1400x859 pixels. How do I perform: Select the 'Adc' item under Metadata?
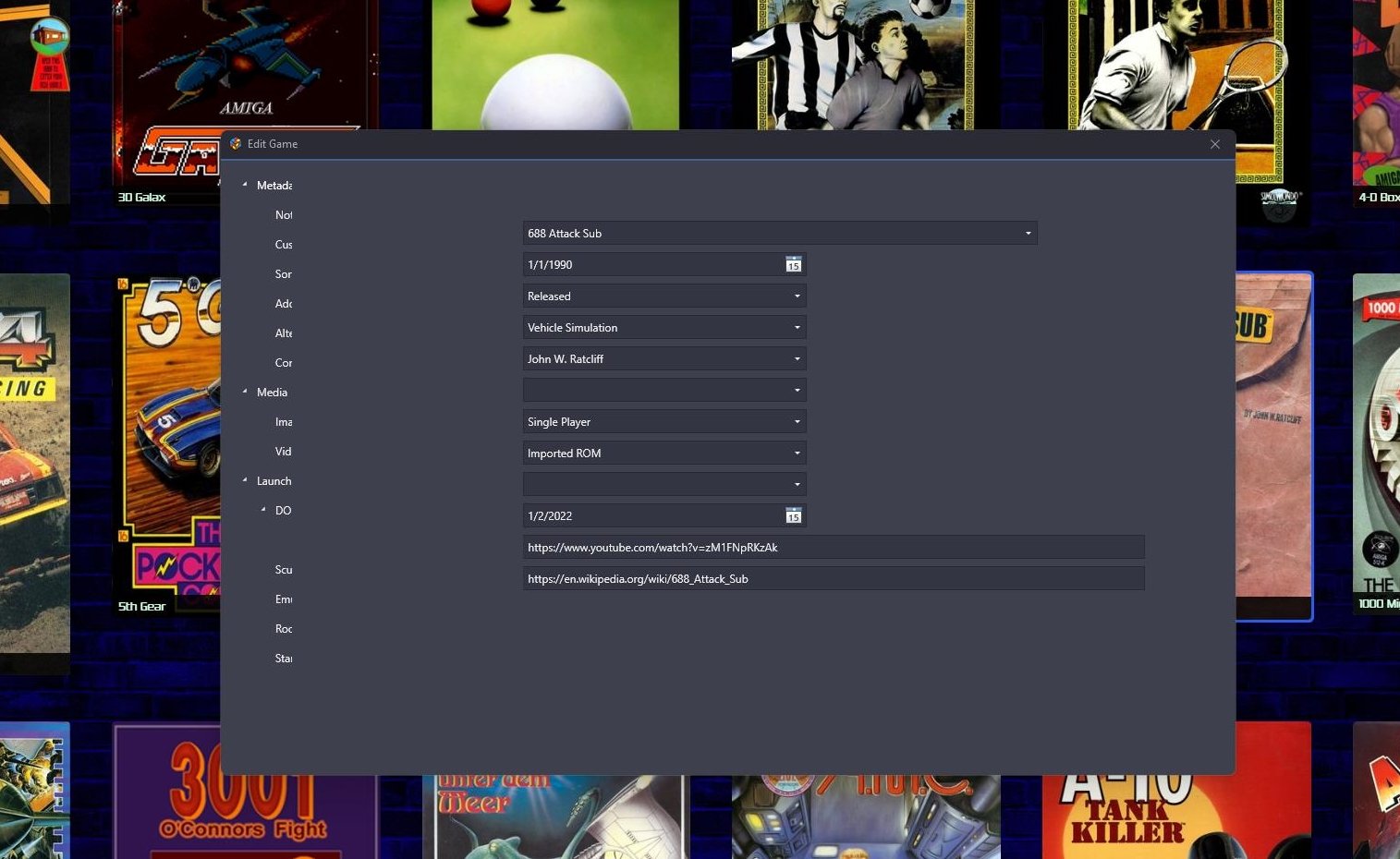(284, 304)
